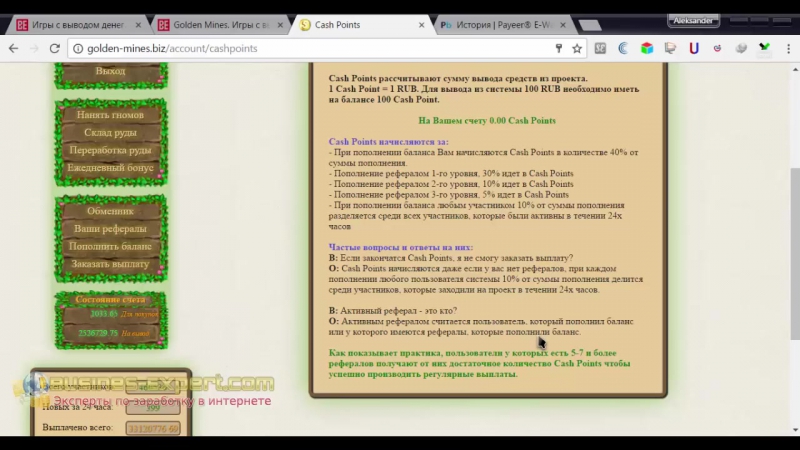Screen dimensions: 800x450
Task: Open Пополнить баланс page
Action: click(x=110, y=246)
